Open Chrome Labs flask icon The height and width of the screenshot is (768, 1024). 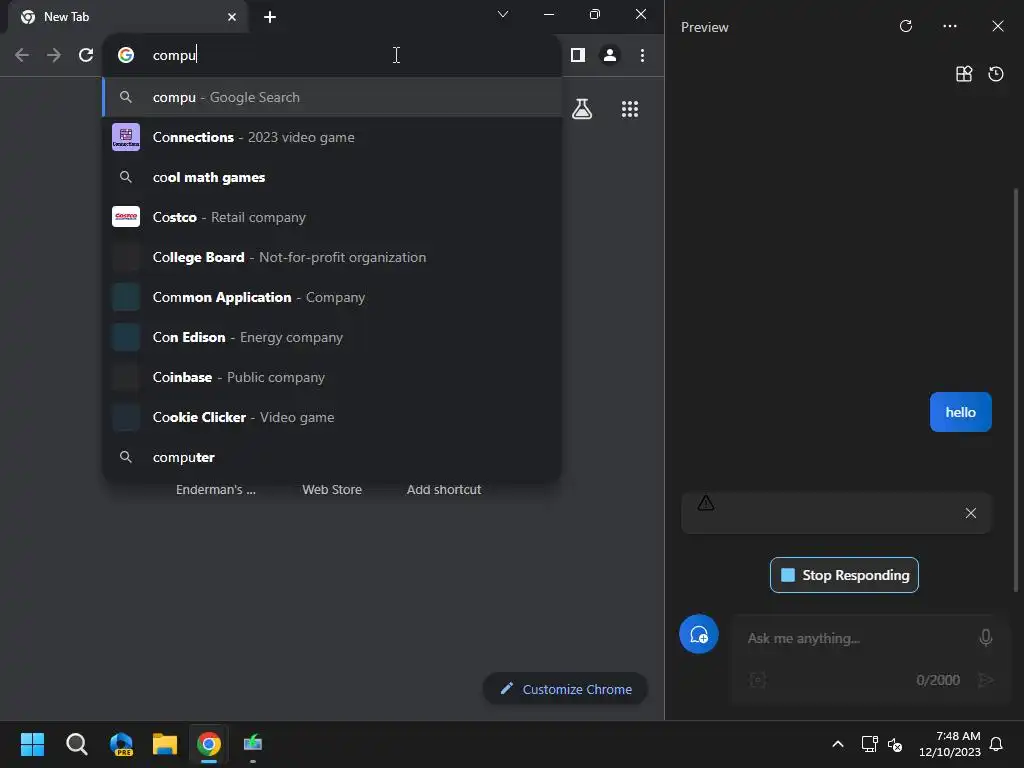coord(582,109)
